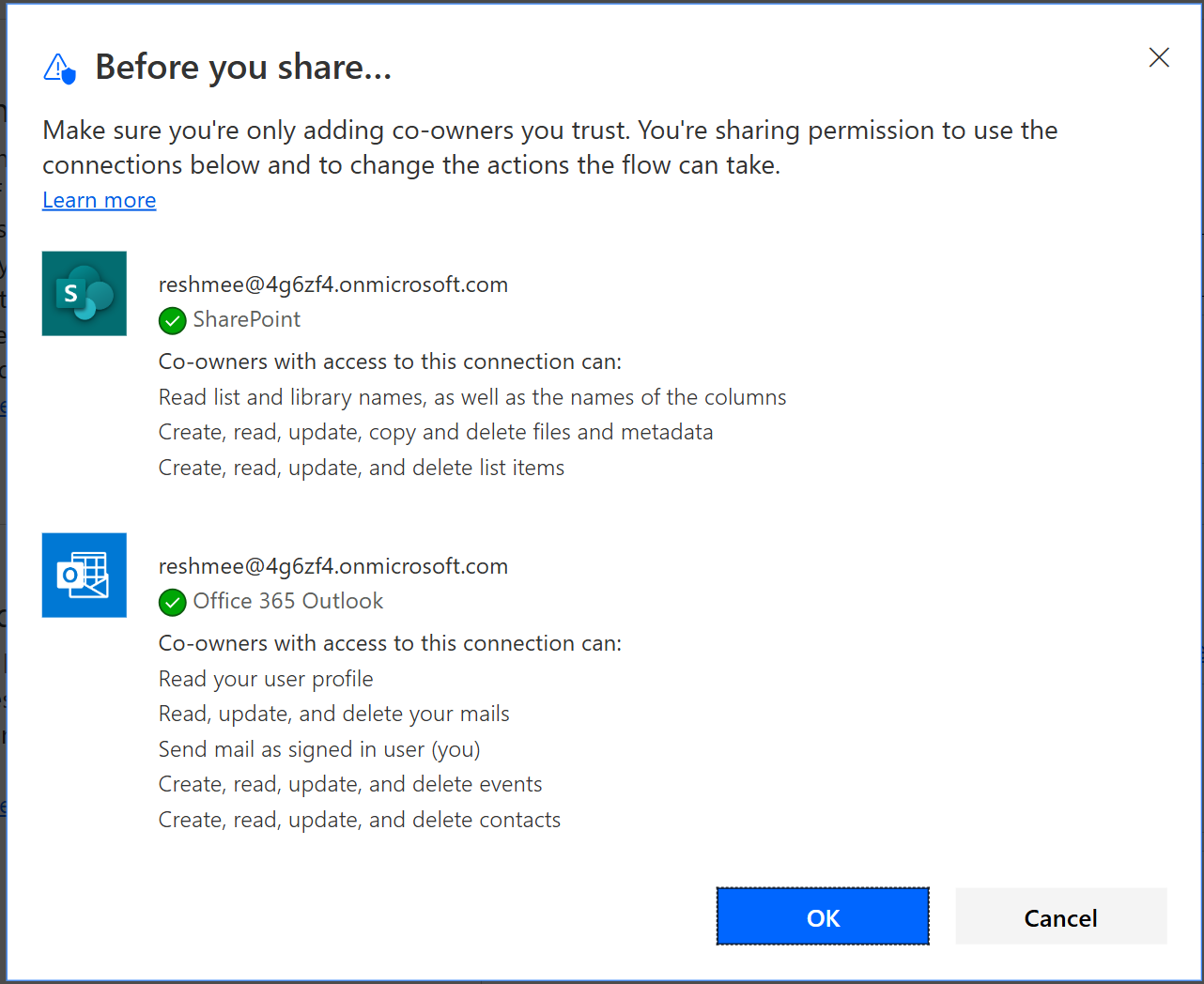The image size is (1204, 984).
Task: Click the Read your user profile permission line
Action: 266,678
